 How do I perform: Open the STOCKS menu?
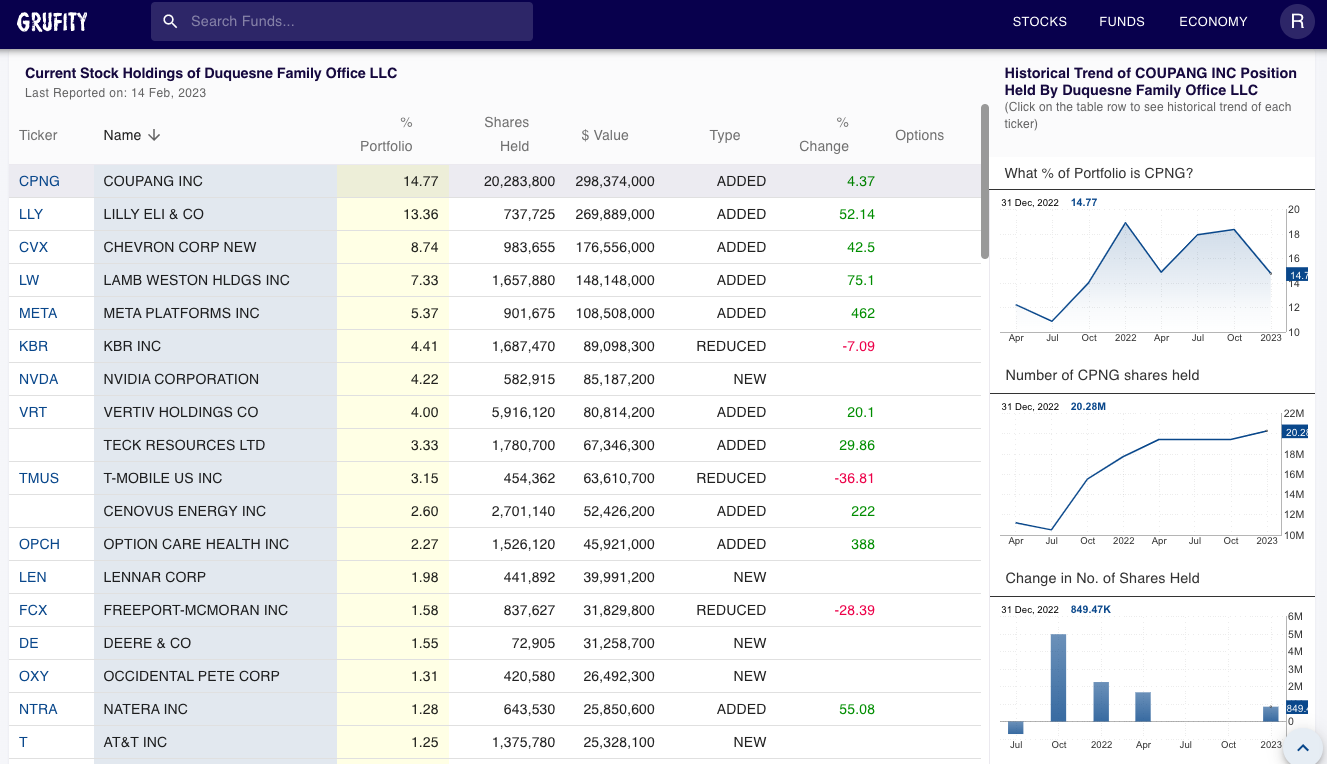1039,21
